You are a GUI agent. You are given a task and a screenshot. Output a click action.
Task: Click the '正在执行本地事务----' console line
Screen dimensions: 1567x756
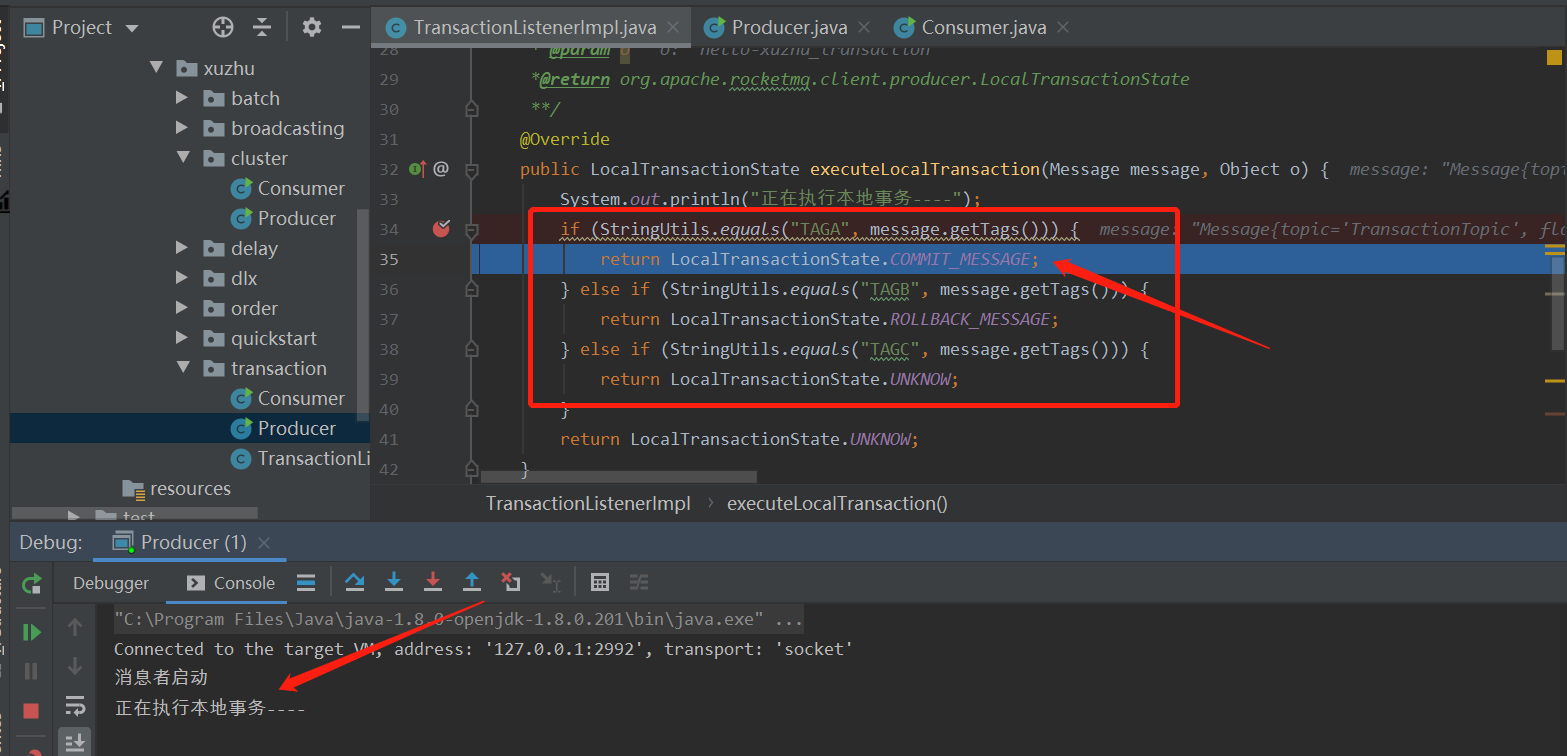pos(210,708)
